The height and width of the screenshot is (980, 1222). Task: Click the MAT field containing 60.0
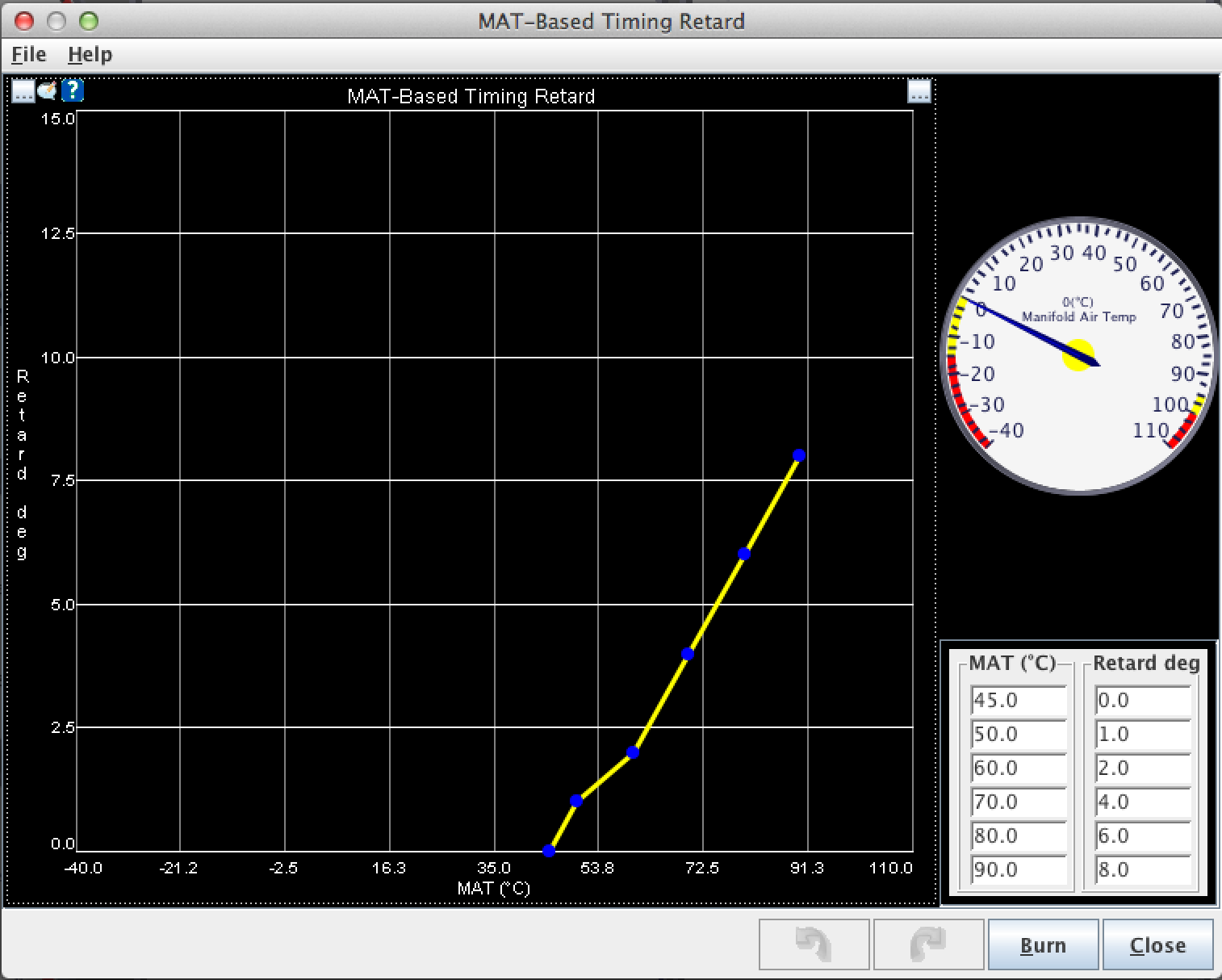pos(1019,769)
